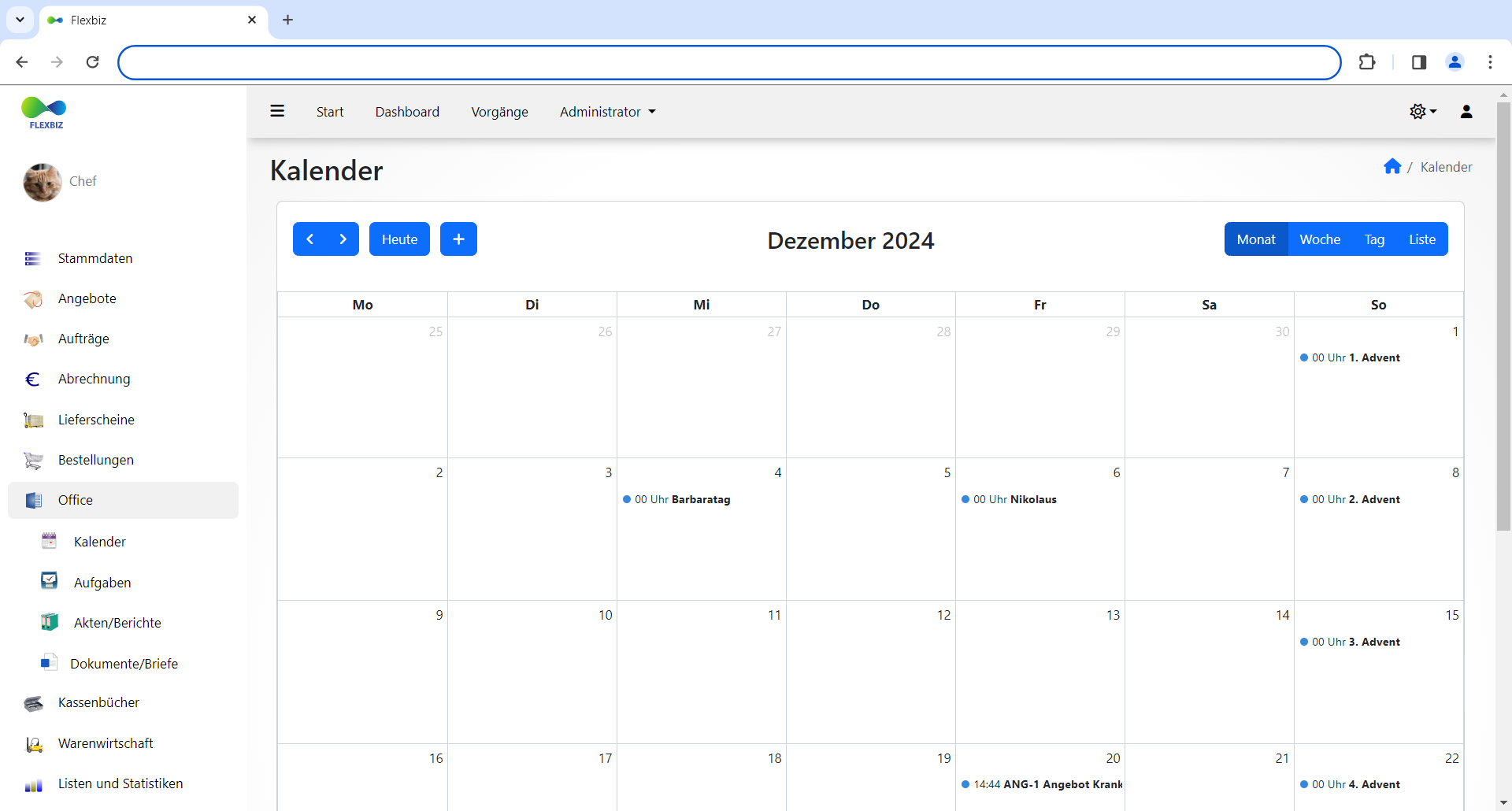1512x811 pixels.
Task: Open the Barbaratag event on December 4
Action: (677, 499)
